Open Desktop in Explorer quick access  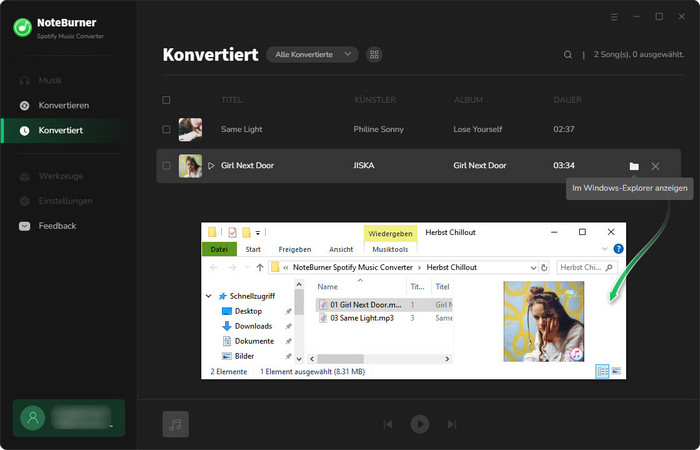pos(248,311)
